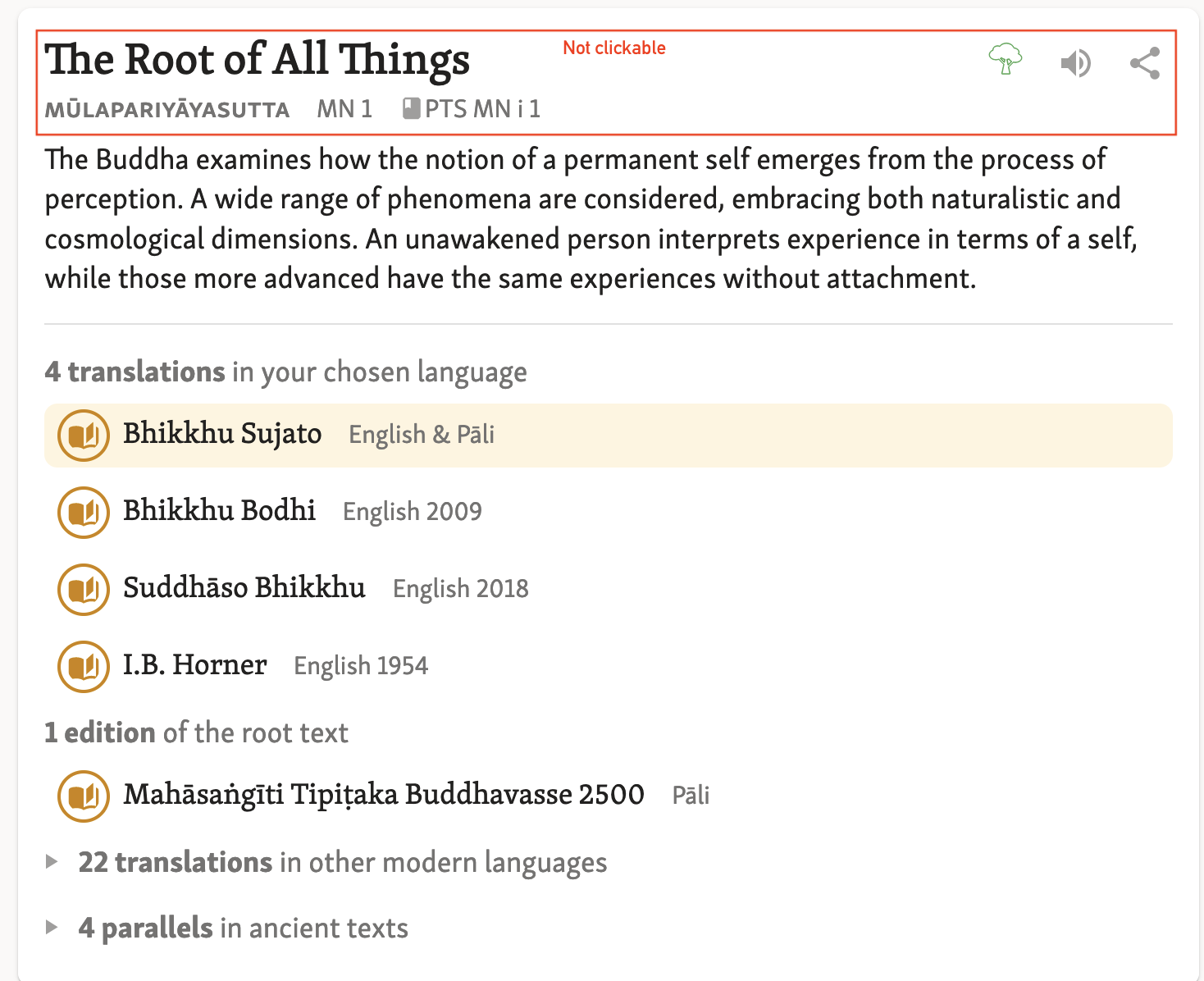Click the 4 parallels in ancient texts label

point(243,929)
